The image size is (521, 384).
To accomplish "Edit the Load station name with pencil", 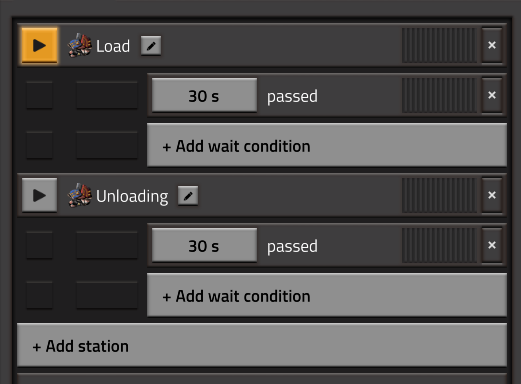I will tap(151, 45).
